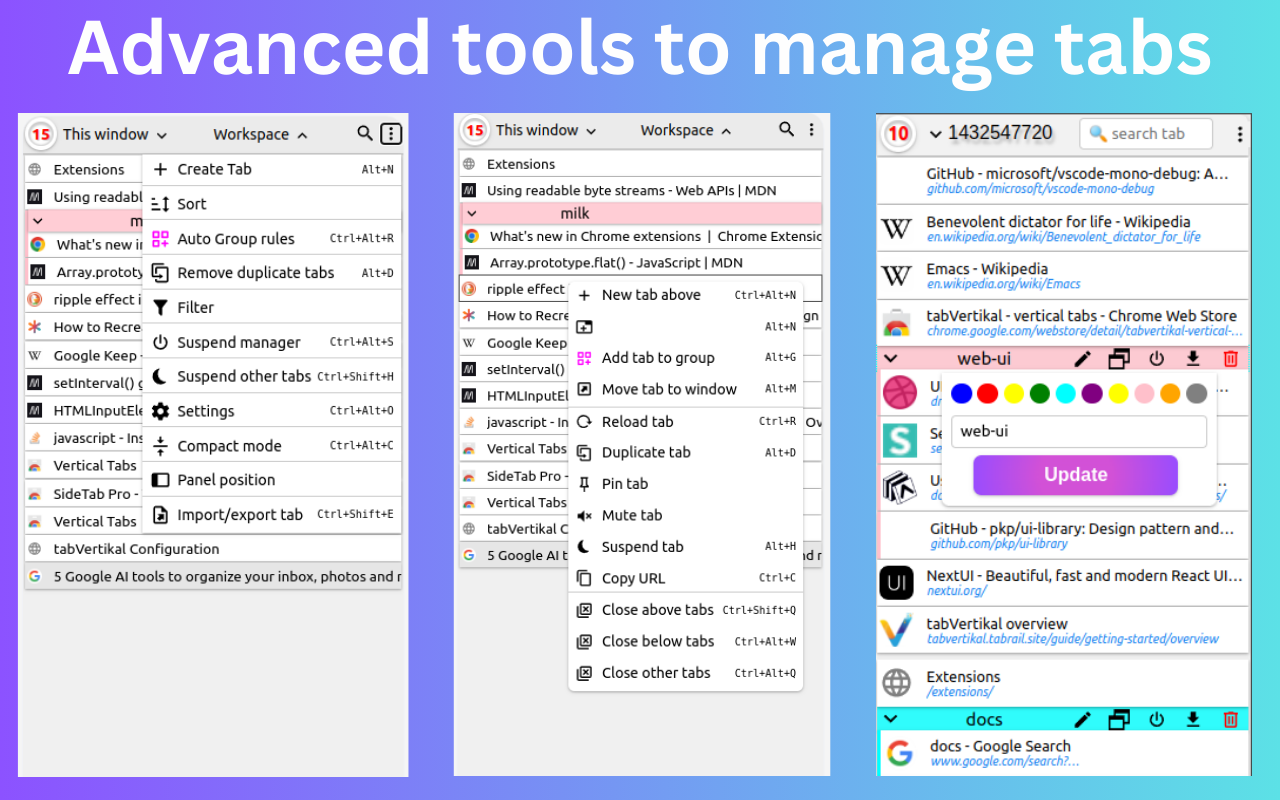Open the NextUI tab row

point(1064,583)
